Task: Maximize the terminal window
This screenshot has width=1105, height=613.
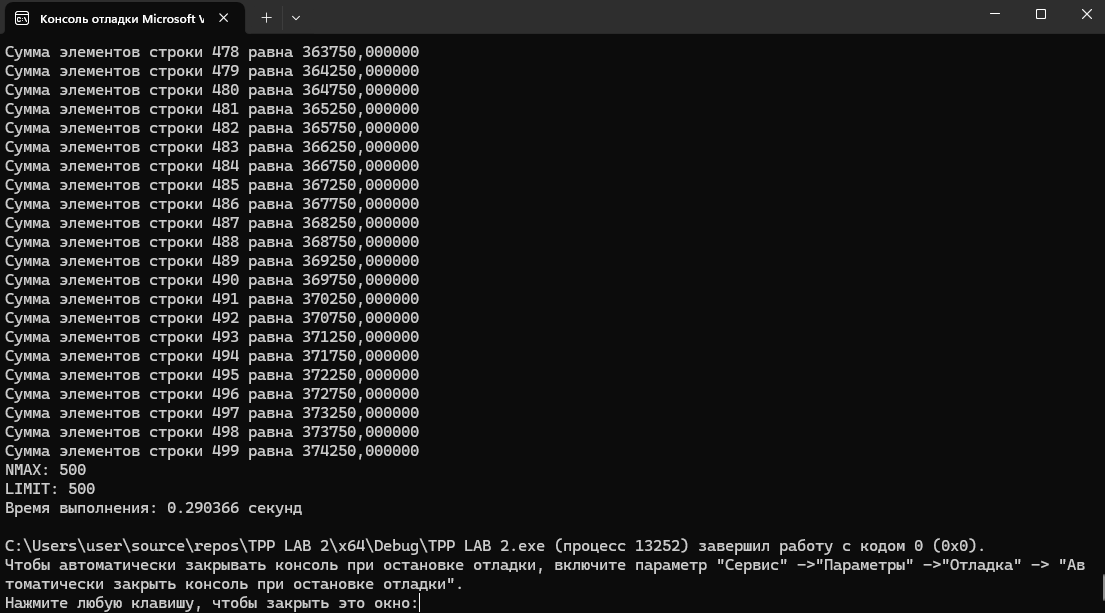Action: pos(1041,14)
